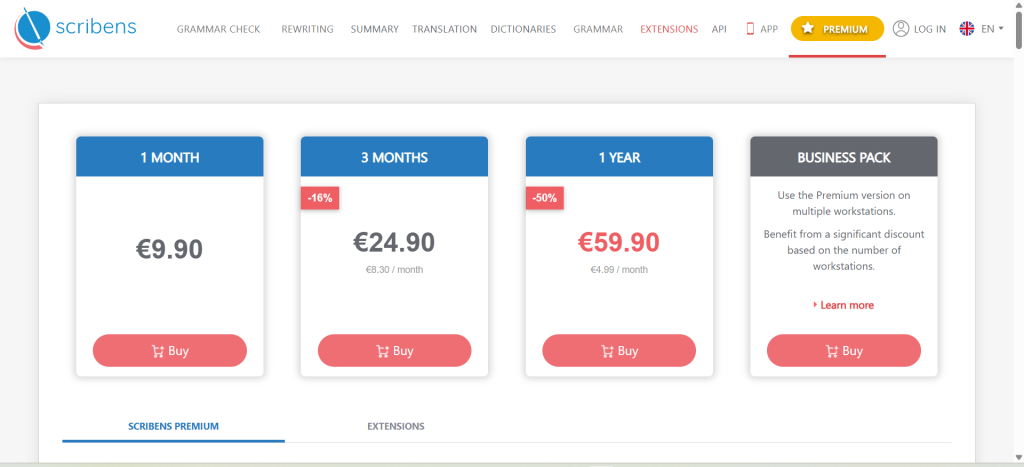Viewport: 1024px width, 467px height.
Task: Click the 1 MONTH plan header
Action: click(x=170, y=157)
